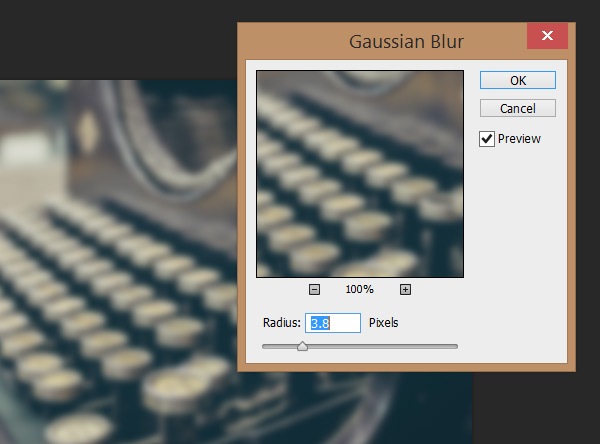Click the middle of the Radius slider track
Screen dimensions: 600x444
(x=360, y=346)
